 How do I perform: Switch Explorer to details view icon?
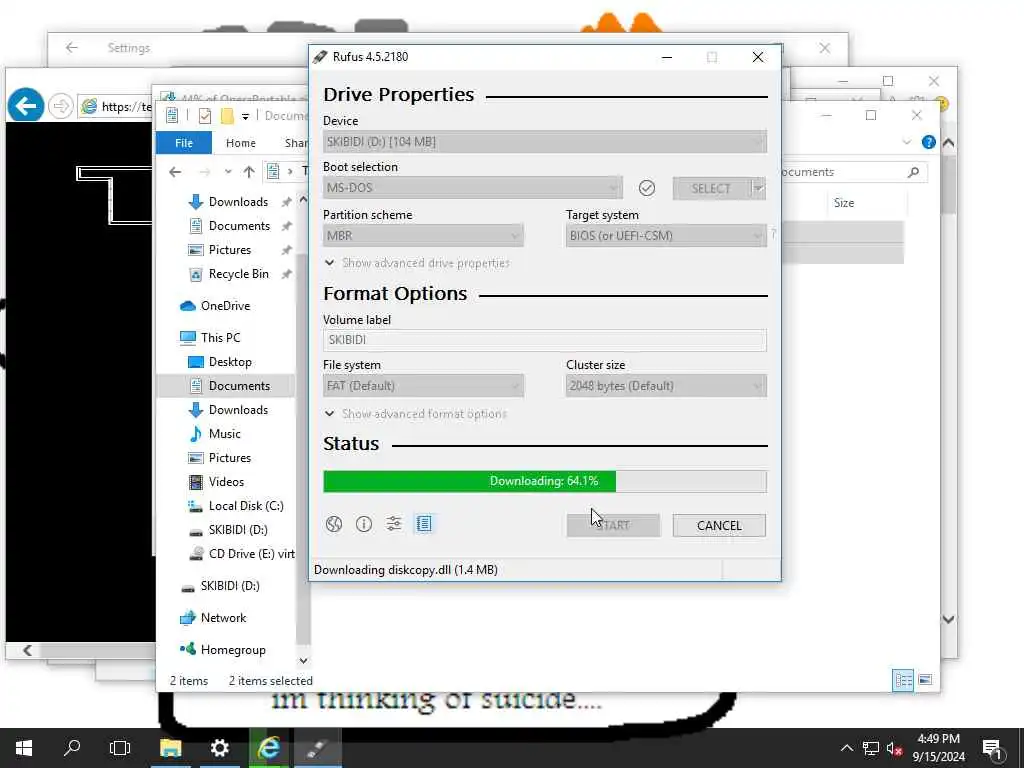tap(903, 680)
